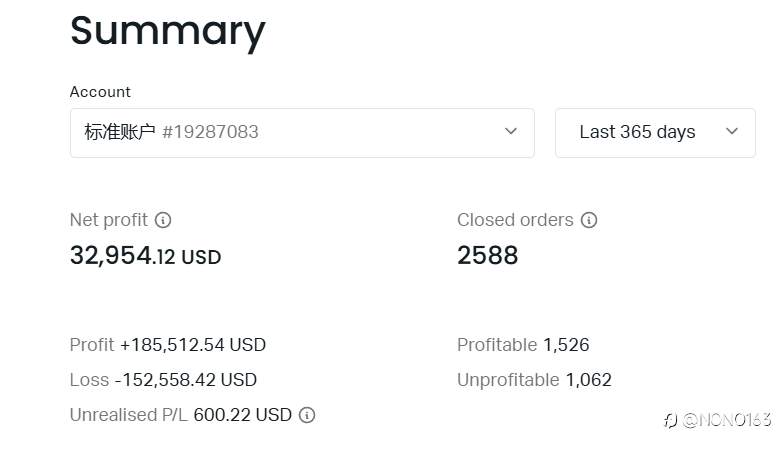This screenshot has height=450, width=780.
Task: Select the Unrealised P/L 600.22 USD value
Action: [242, 415]
